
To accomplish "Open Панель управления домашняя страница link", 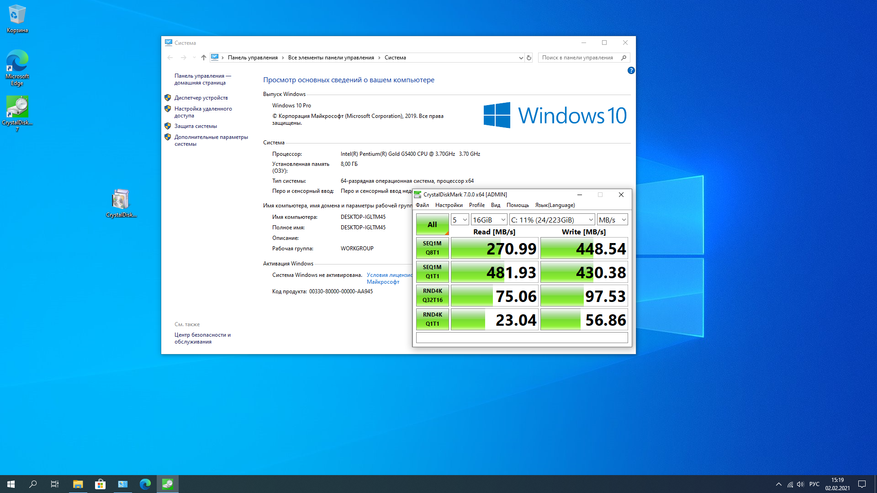I will [x=202, y=79].
